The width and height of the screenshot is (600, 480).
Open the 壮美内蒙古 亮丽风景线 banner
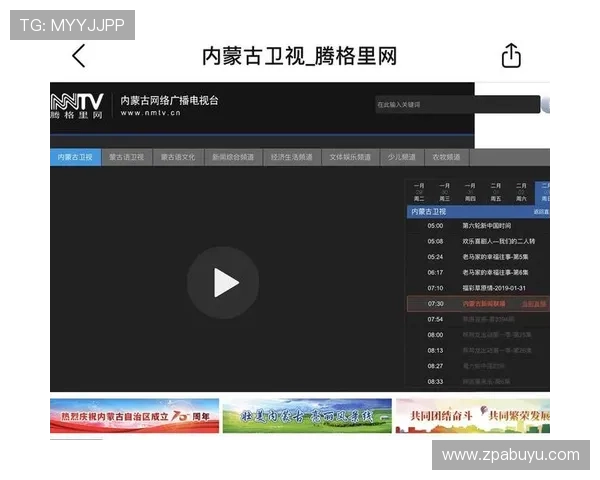click(x=307, y=416)
